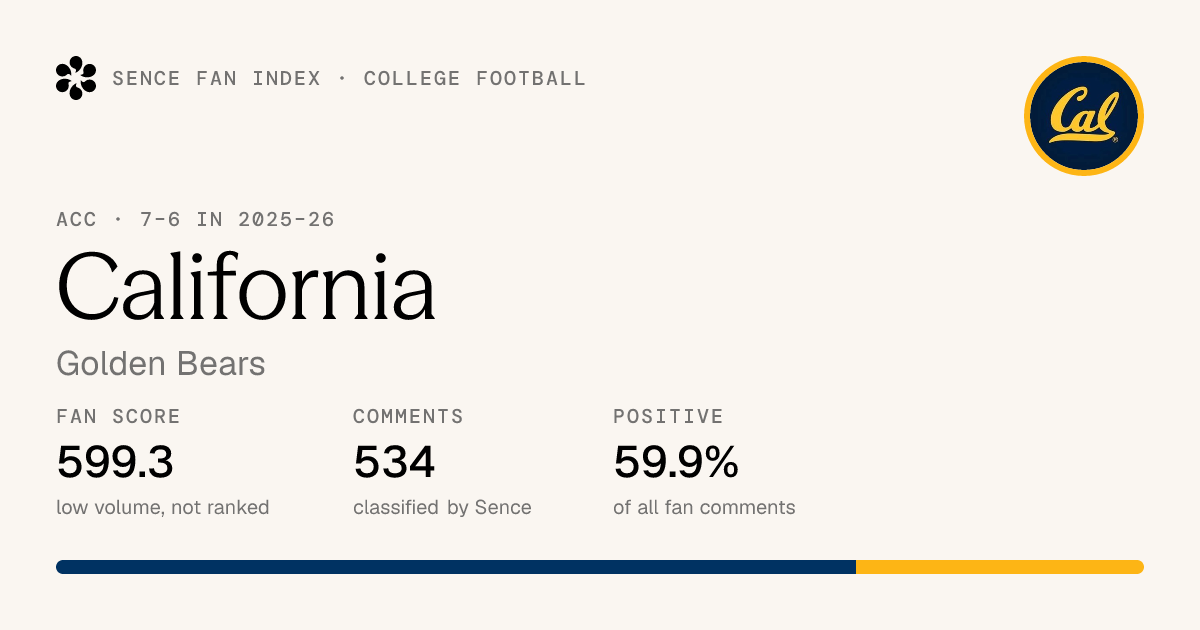Click the dot separator in the header

(x=342, y=78)
